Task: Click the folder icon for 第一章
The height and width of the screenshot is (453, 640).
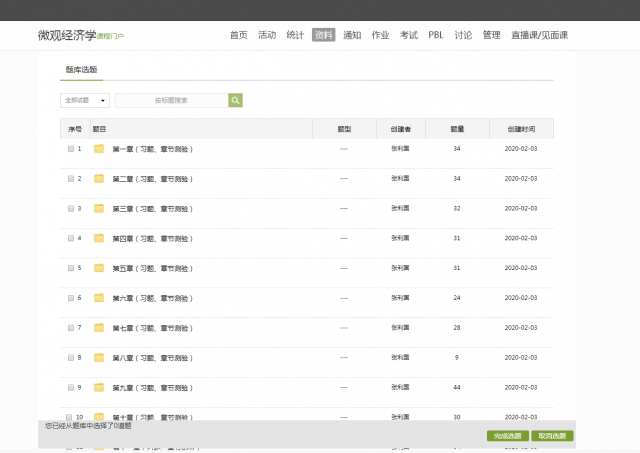Action: coord(99,149)
